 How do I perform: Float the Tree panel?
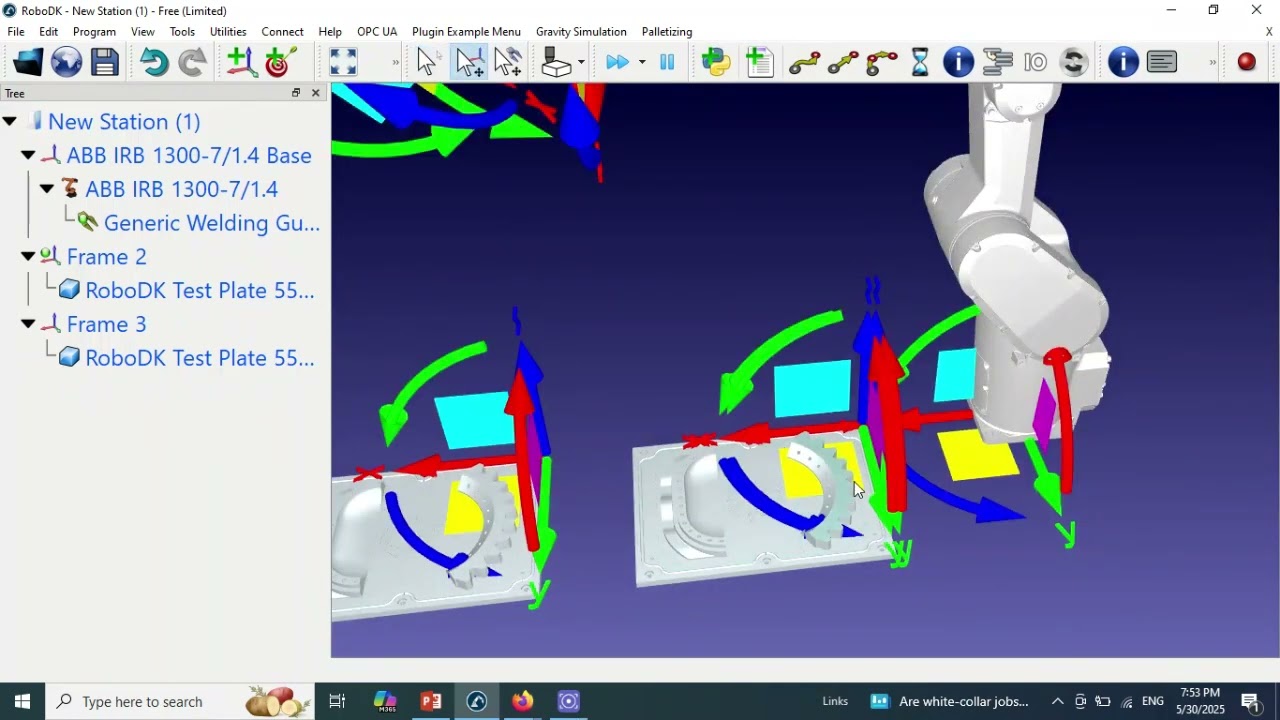point(296,93)
